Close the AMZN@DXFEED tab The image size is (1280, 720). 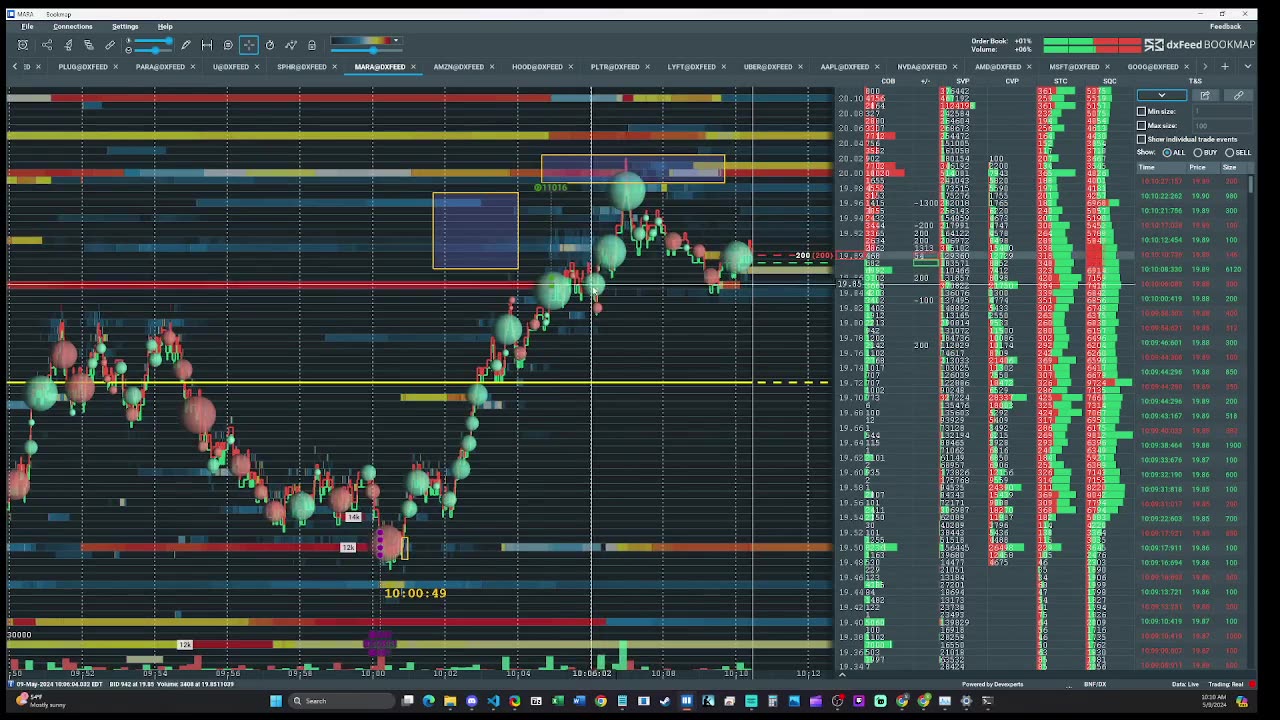(492, 67)
